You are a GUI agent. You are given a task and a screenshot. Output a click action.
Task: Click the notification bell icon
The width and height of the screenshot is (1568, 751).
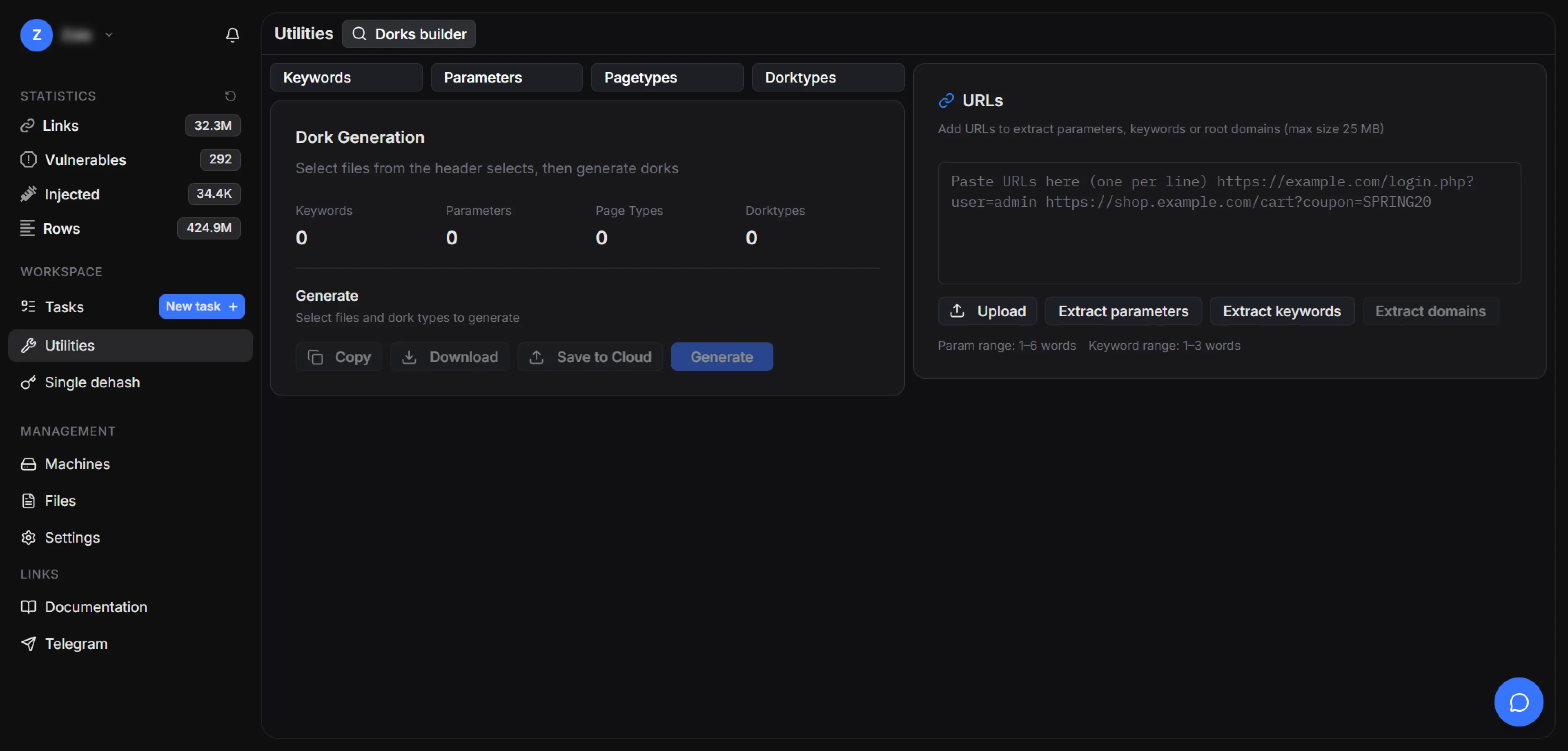(x=232, y=35)
